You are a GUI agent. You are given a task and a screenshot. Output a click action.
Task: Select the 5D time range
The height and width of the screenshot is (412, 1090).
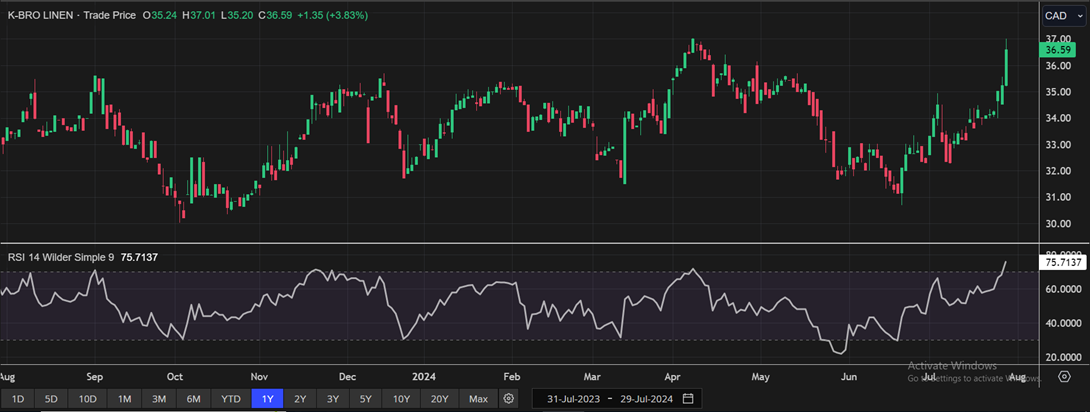51,399
